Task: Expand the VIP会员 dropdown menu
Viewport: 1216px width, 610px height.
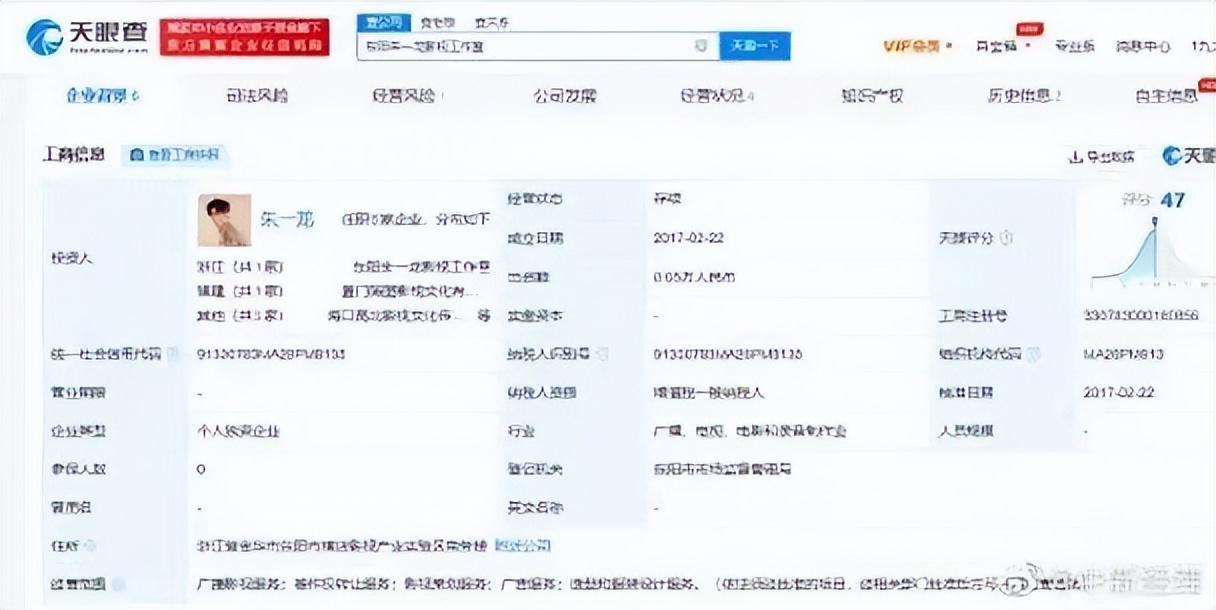Action: pyautogui.click(x=918, y=46)
